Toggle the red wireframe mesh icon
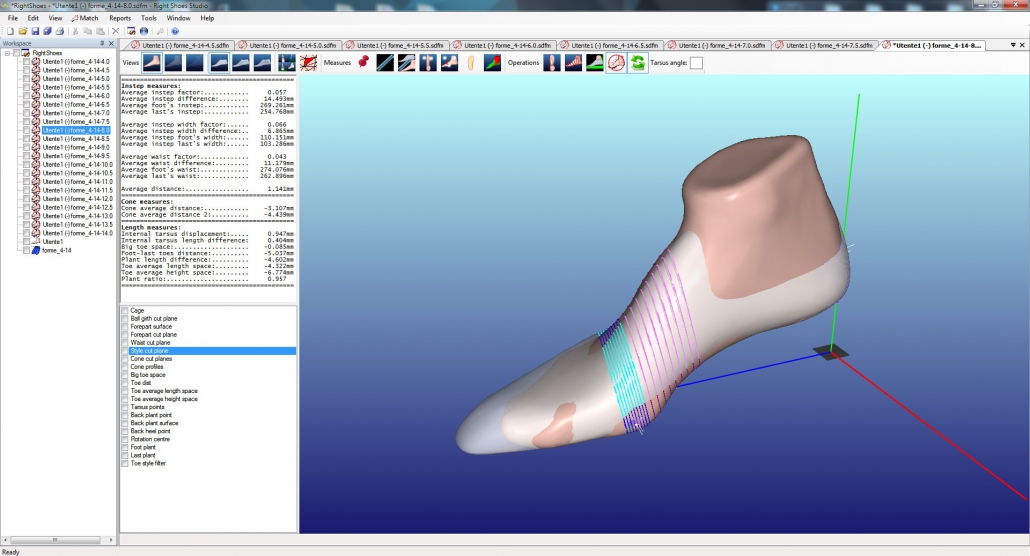The height and width of the screenshot is (556, 1030). [308, 62]
